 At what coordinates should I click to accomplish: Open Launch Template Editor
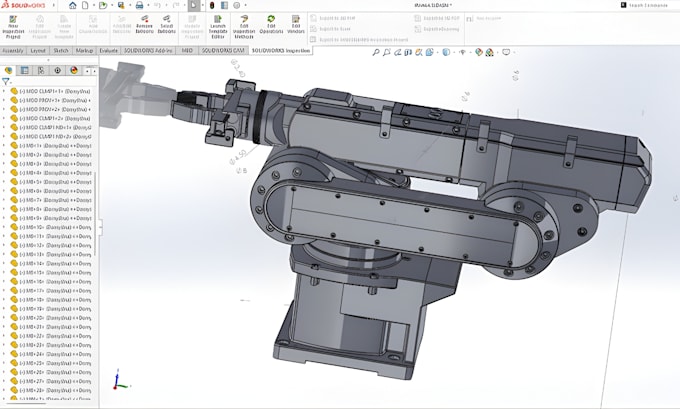coord(218,27)
